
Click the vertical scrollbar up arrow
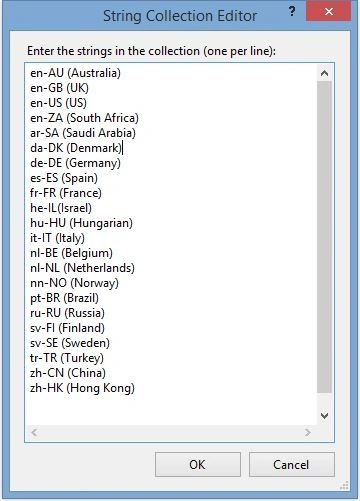tap(324, 73)
